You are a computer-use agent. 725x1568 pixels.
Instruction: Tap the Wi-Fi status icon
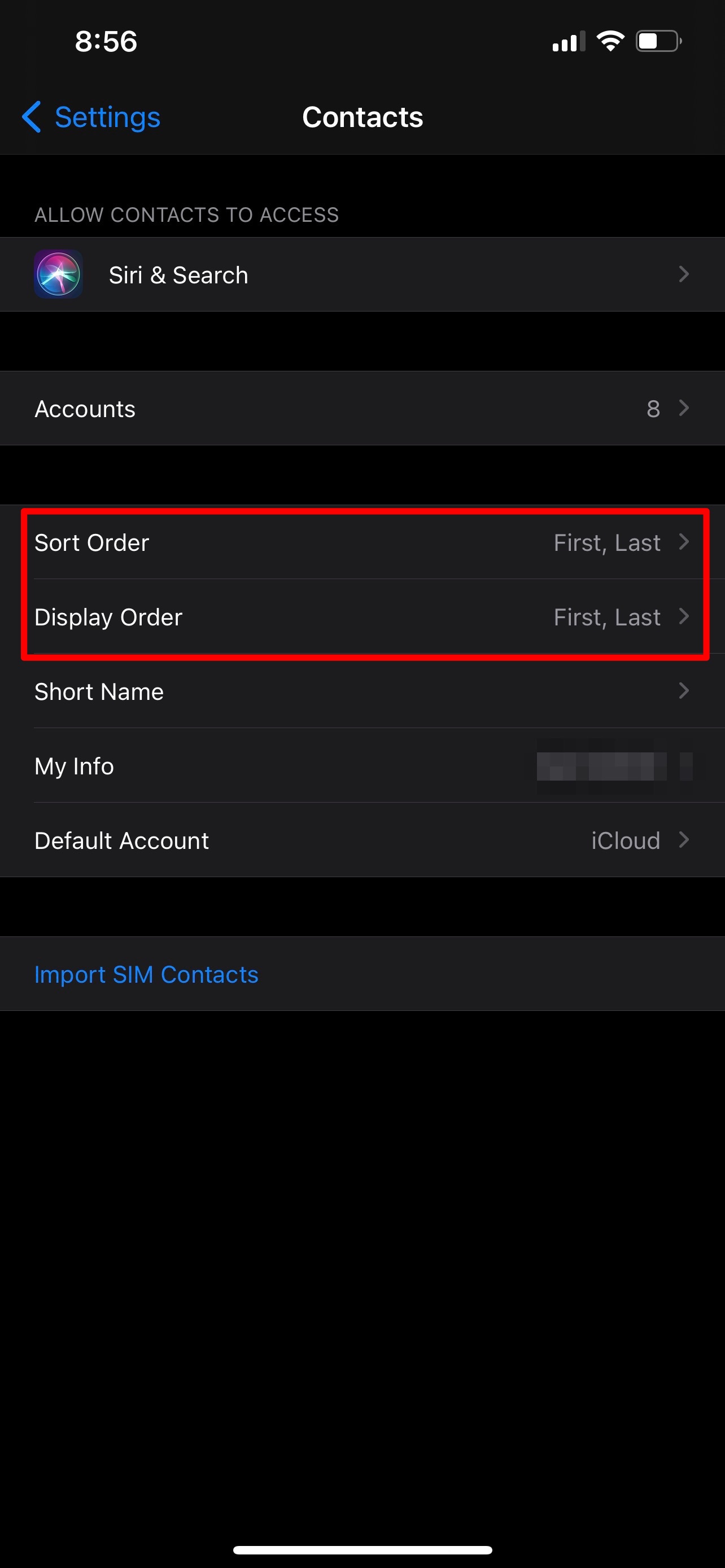609,41
